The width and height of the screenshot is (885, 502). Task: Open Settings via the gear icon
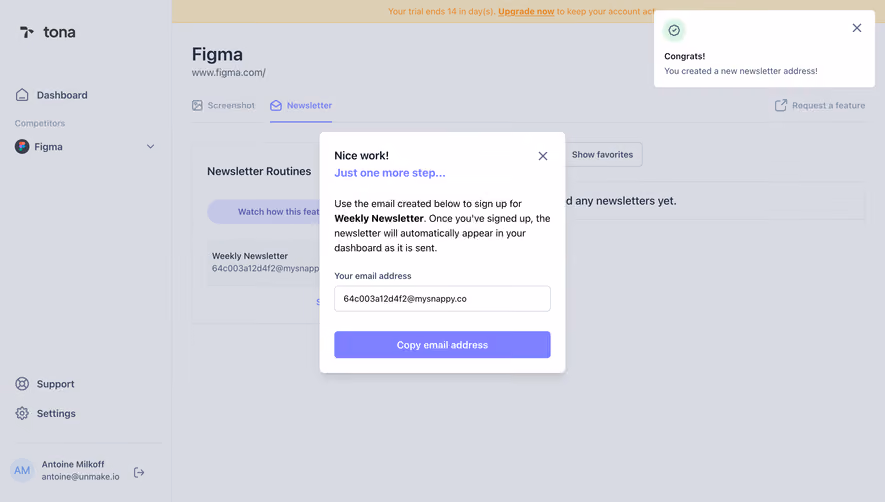point(22,413)
